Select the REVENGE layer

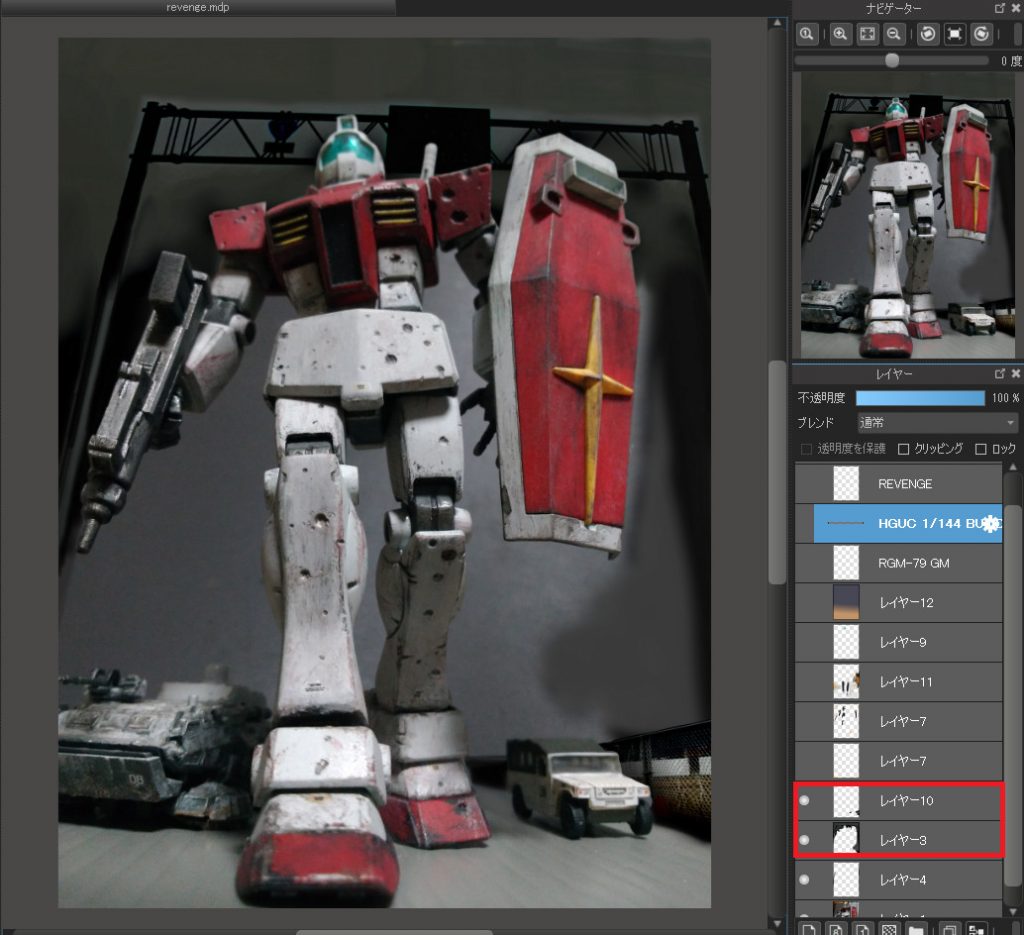905,484
